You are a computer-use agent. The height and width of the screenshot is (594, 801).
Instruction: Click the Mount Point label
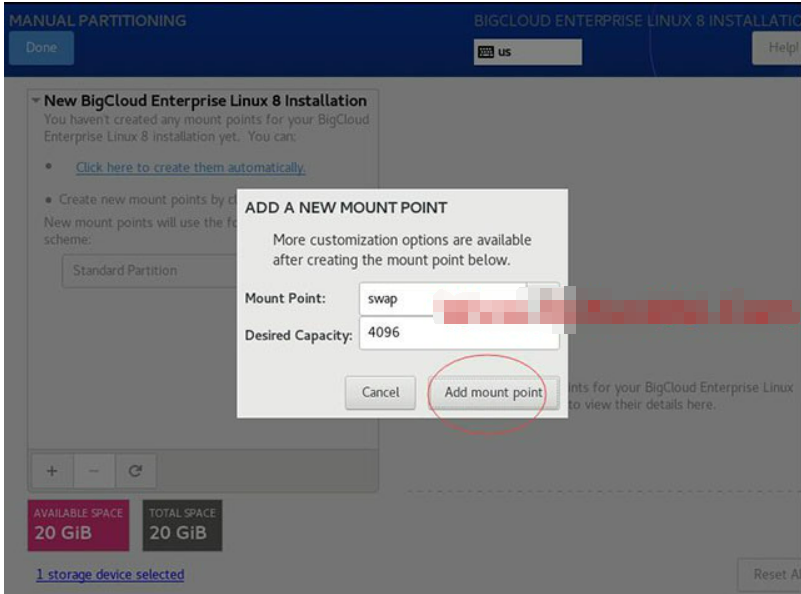[285, 298]
